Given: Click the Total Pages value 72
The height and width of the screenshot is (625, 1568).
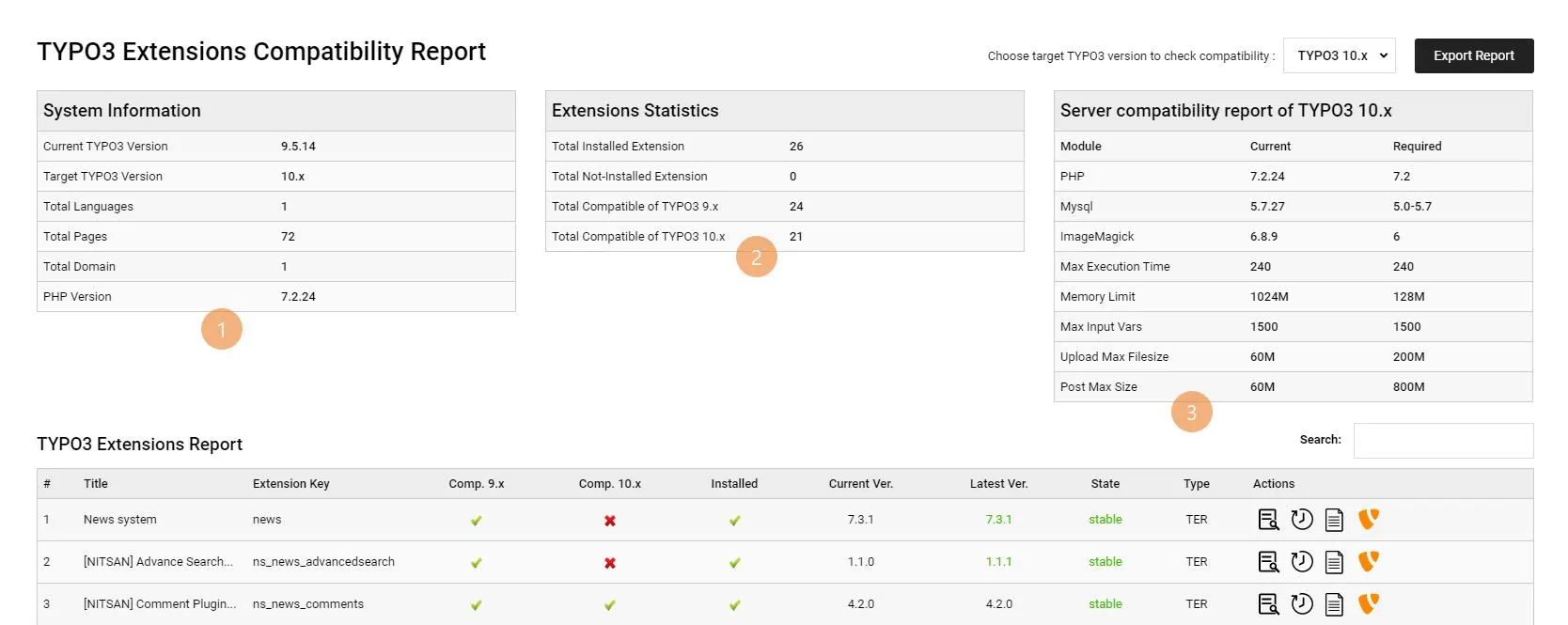Looking at the screenshot, I should click(x=288, y=237).
